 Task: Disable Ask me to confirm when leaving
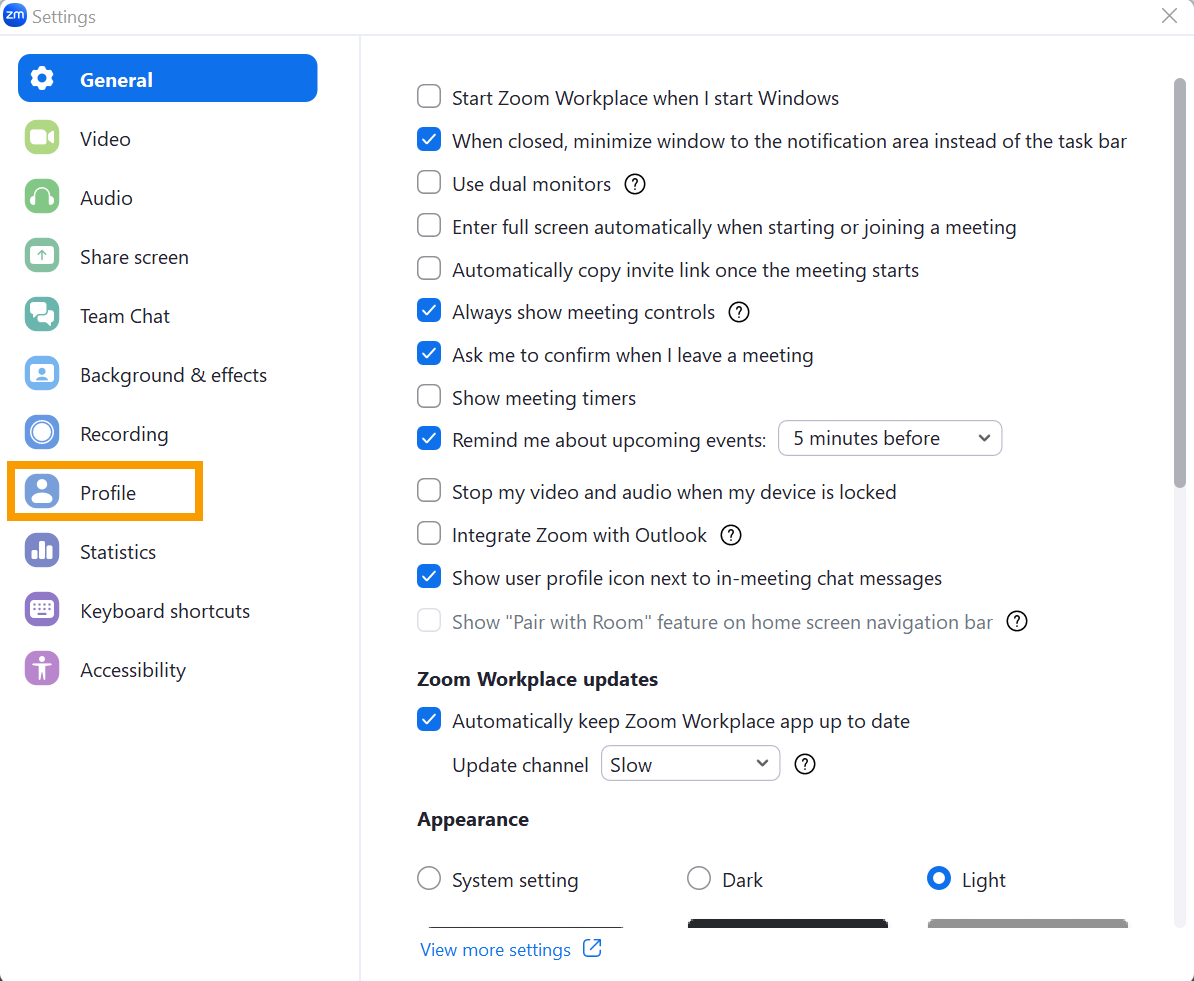(429, 353)
